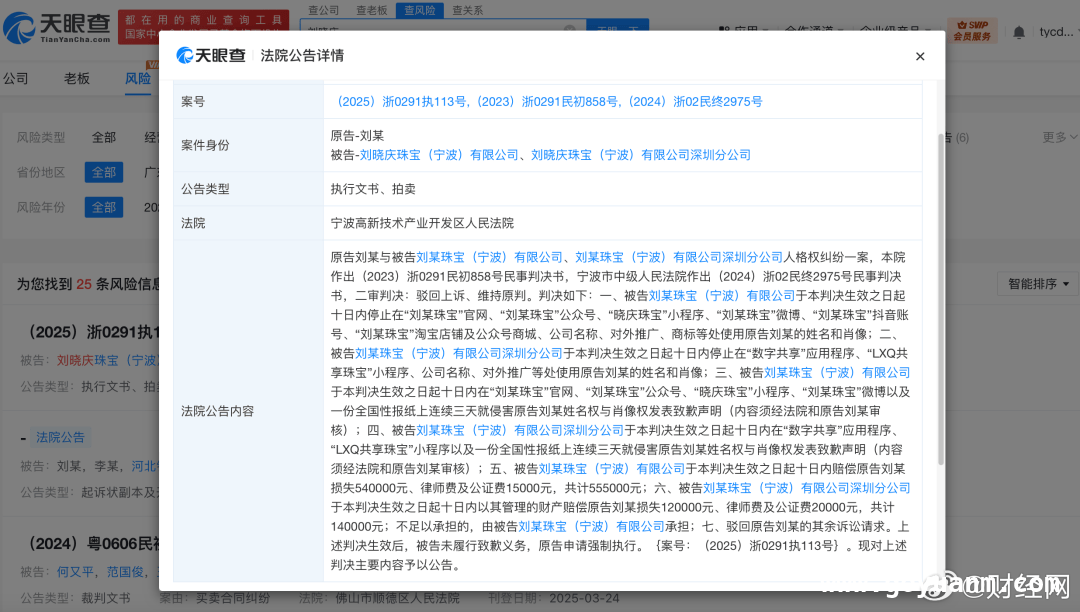The height and width of the screenshot is (612, 1080).
Task: Click the dialog's vertical scrollbar
Action: pos(940,299)
